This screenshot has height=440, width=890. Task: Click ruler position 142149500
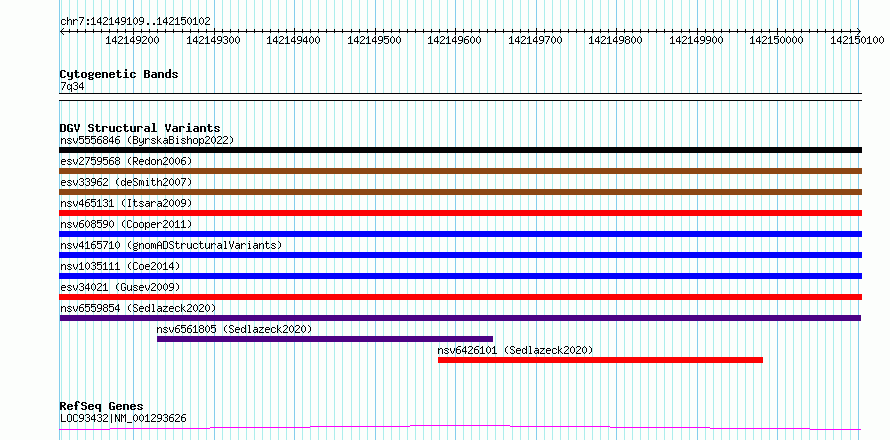[374, 40]
